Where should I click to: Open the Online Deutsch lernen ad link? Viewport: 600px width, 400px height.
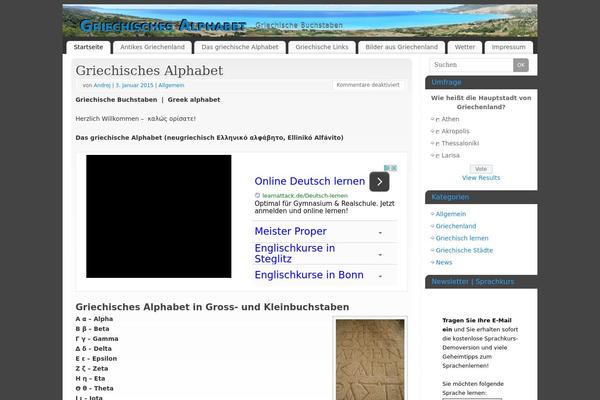[x=310, y=181]
